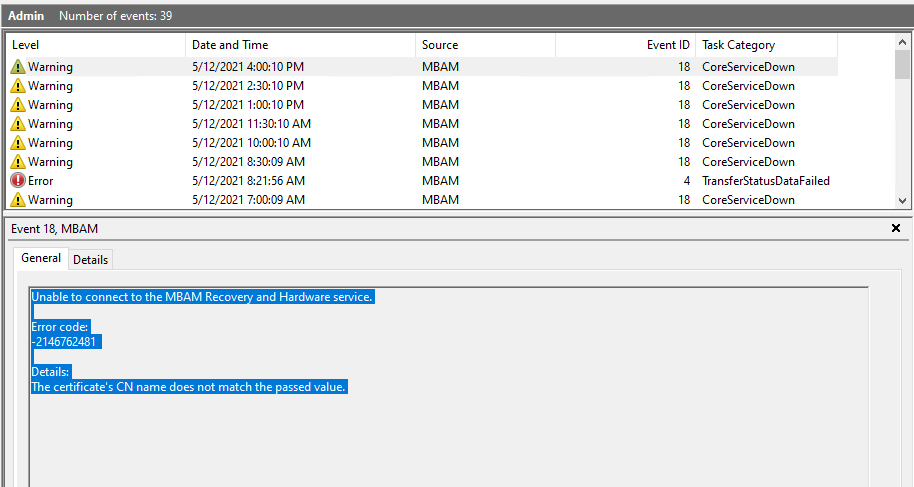Click the 'Event 18, MBAM' pane title
The image size is (914, 487).
pyautogui.click(x=54, y=229)
